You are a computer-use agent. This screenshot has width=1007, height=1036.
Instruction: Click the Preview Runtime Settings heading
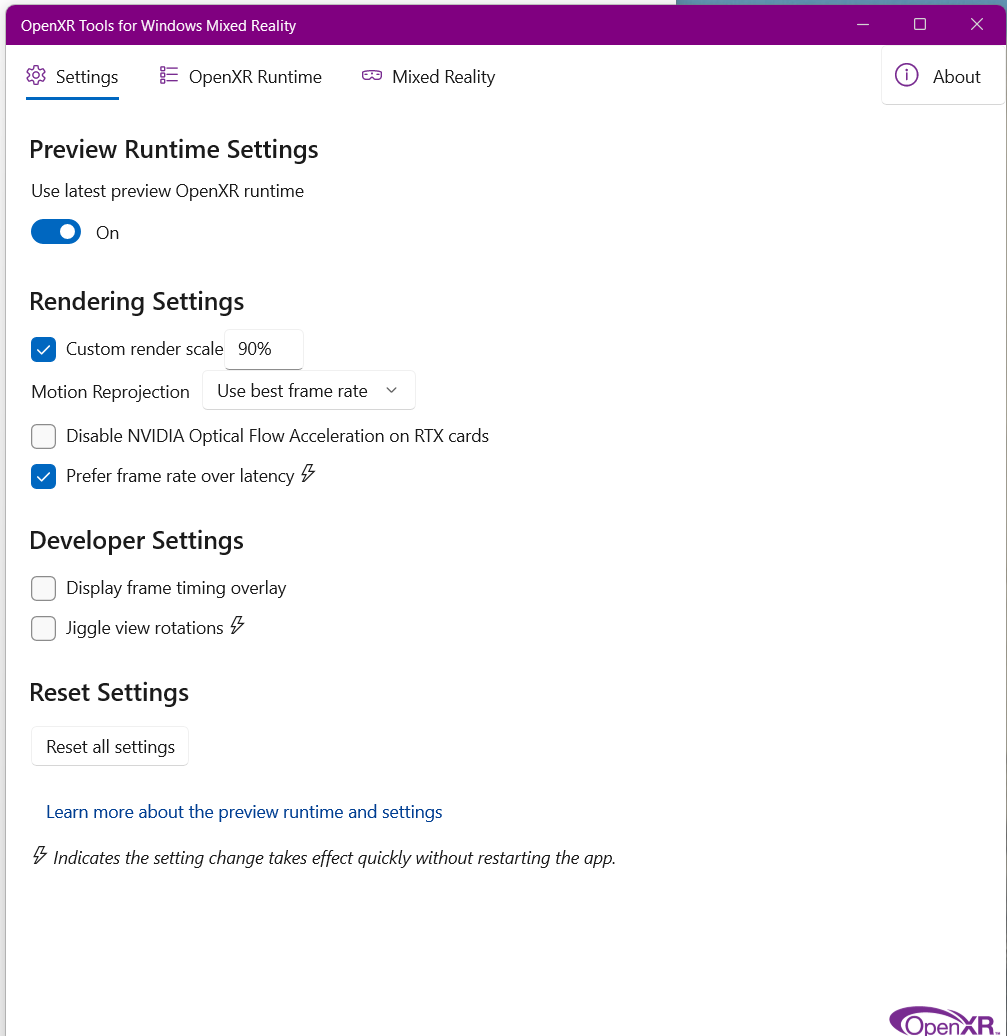tap(174, 149)
